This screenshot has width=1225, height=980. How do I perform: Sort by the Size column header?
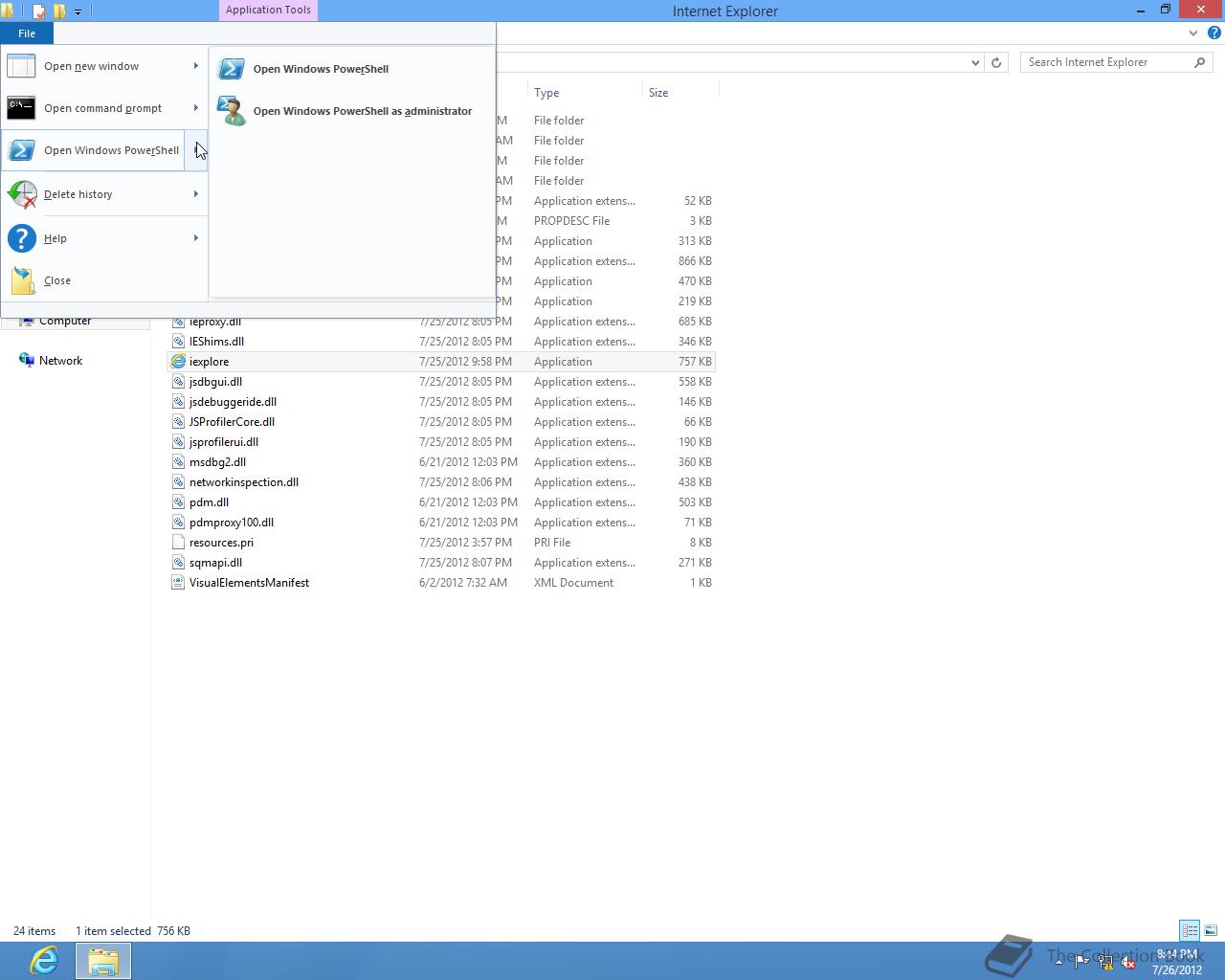(x=679, y=93)
